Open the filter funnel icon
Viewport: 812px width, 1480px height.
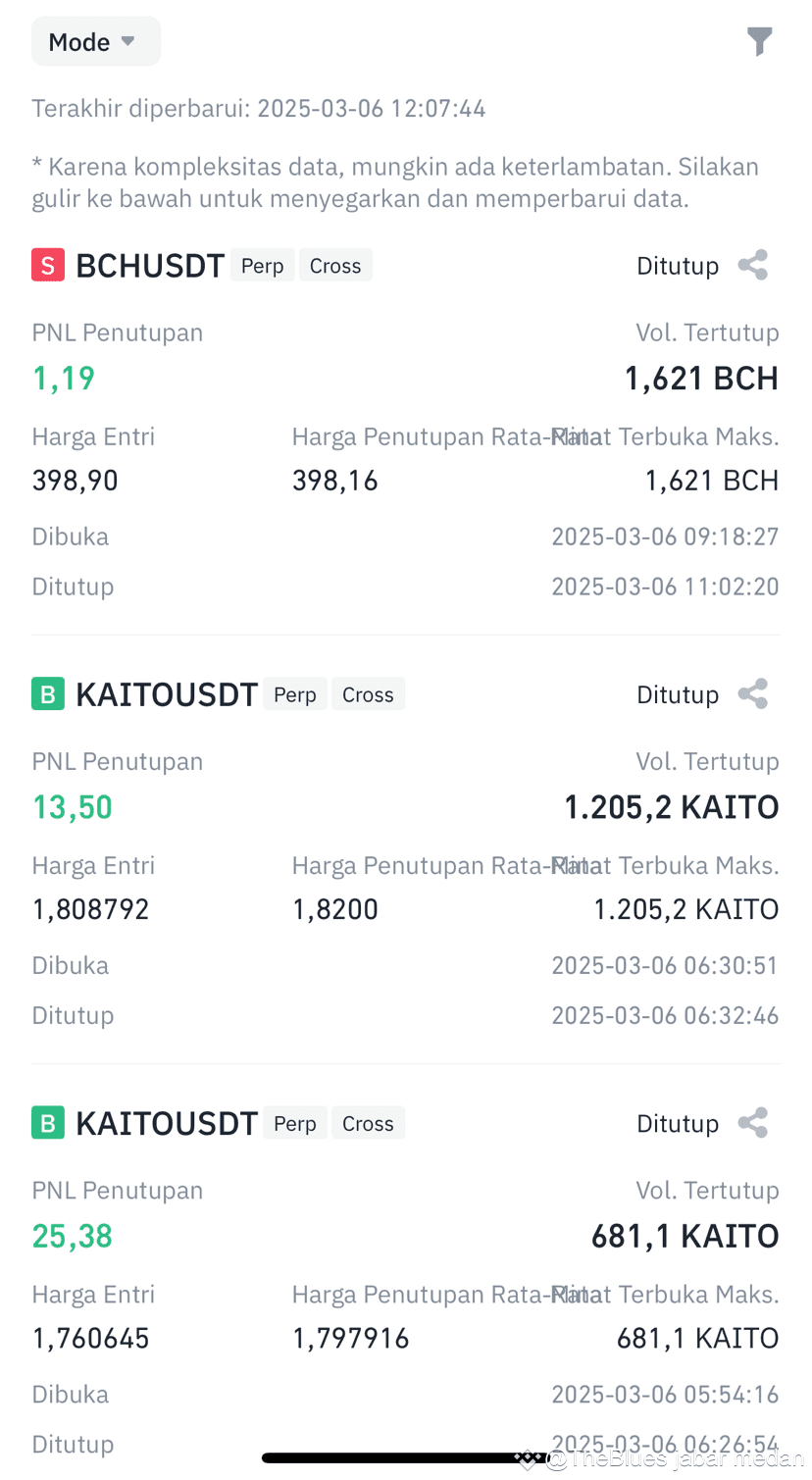[x=759, y=42]
